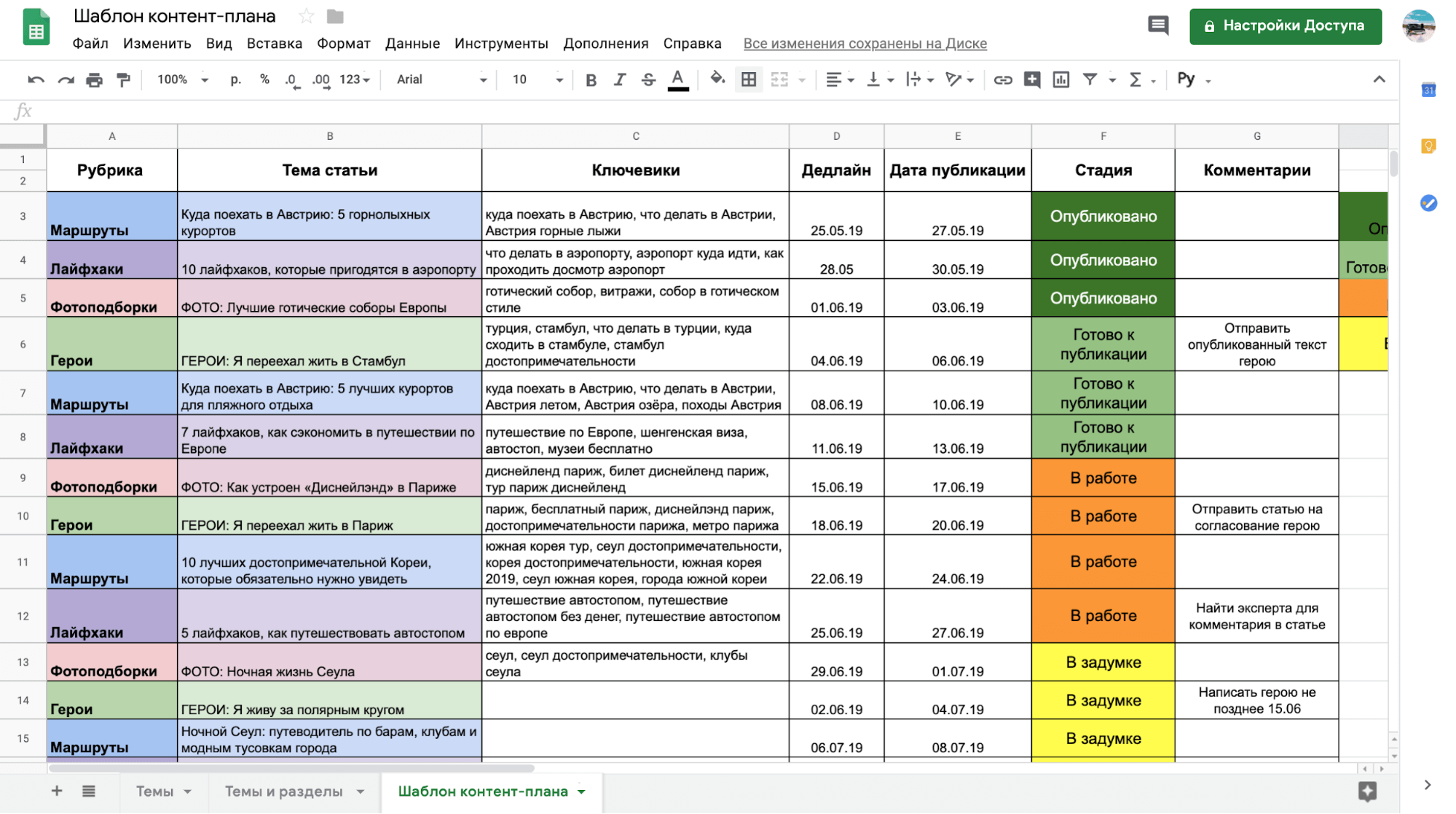This screenshot has height=814, width=1456.
Task: Click the Insert link icon
Action: tap(1002, 79)
